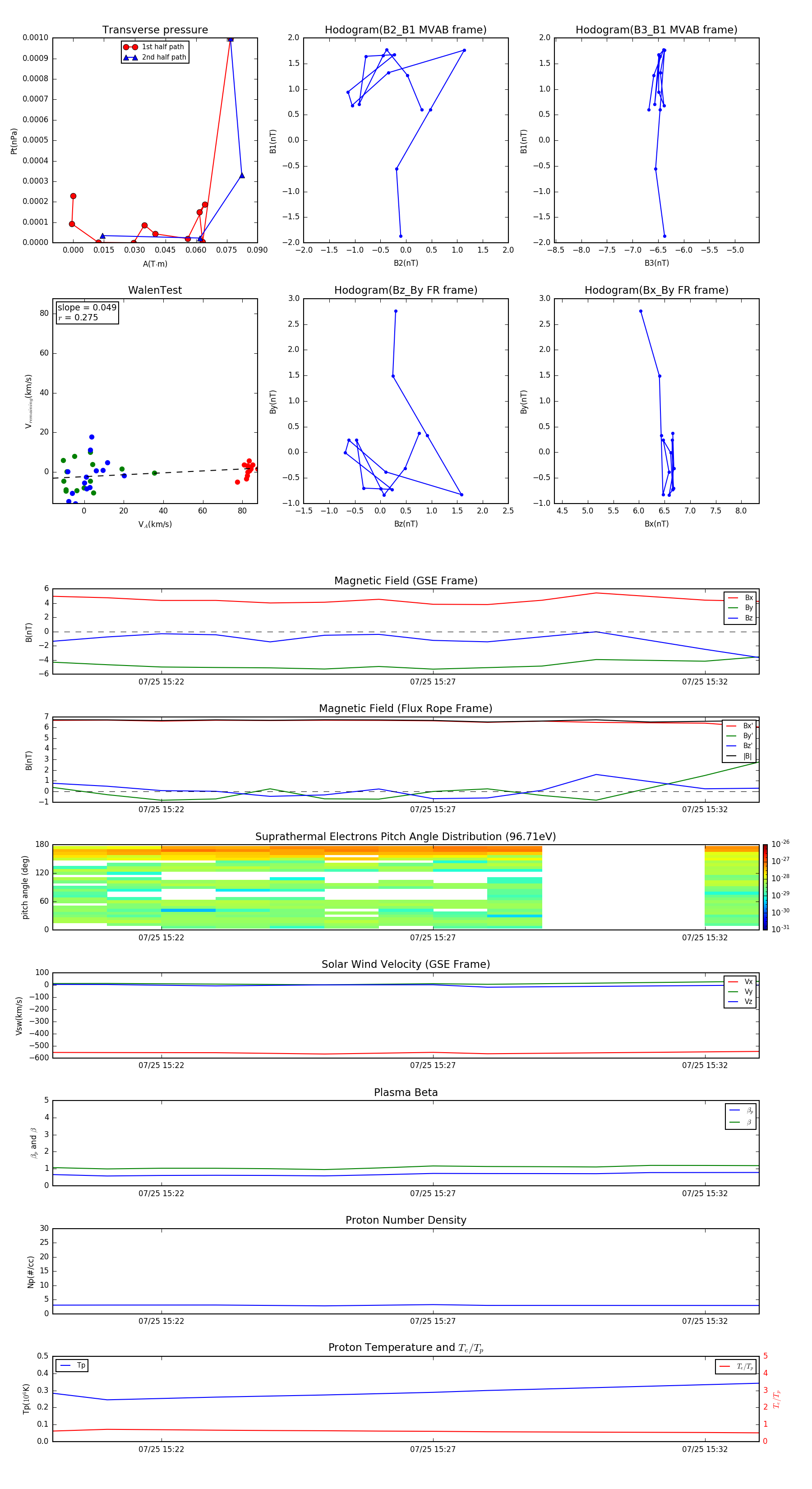Click the "Proton Temperature and Te/Tp" title
The height and width of the screenshot is (1489, 812).
tap(406, 1348)
